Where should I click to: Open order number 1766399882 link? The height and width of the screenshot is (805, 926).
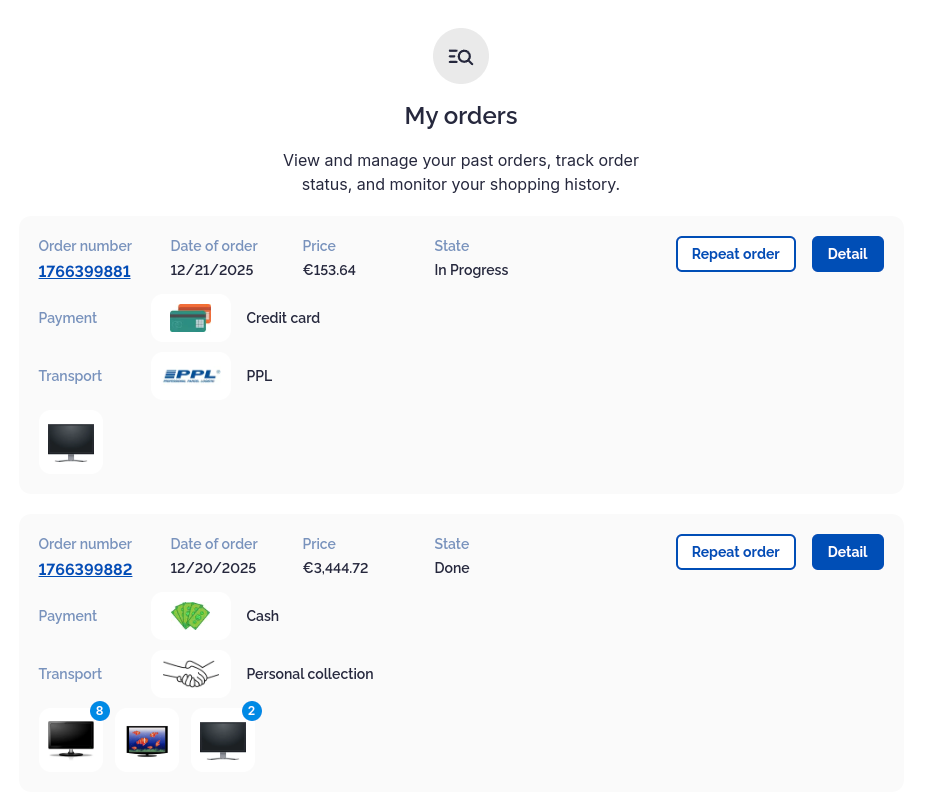tap(85, 569)
